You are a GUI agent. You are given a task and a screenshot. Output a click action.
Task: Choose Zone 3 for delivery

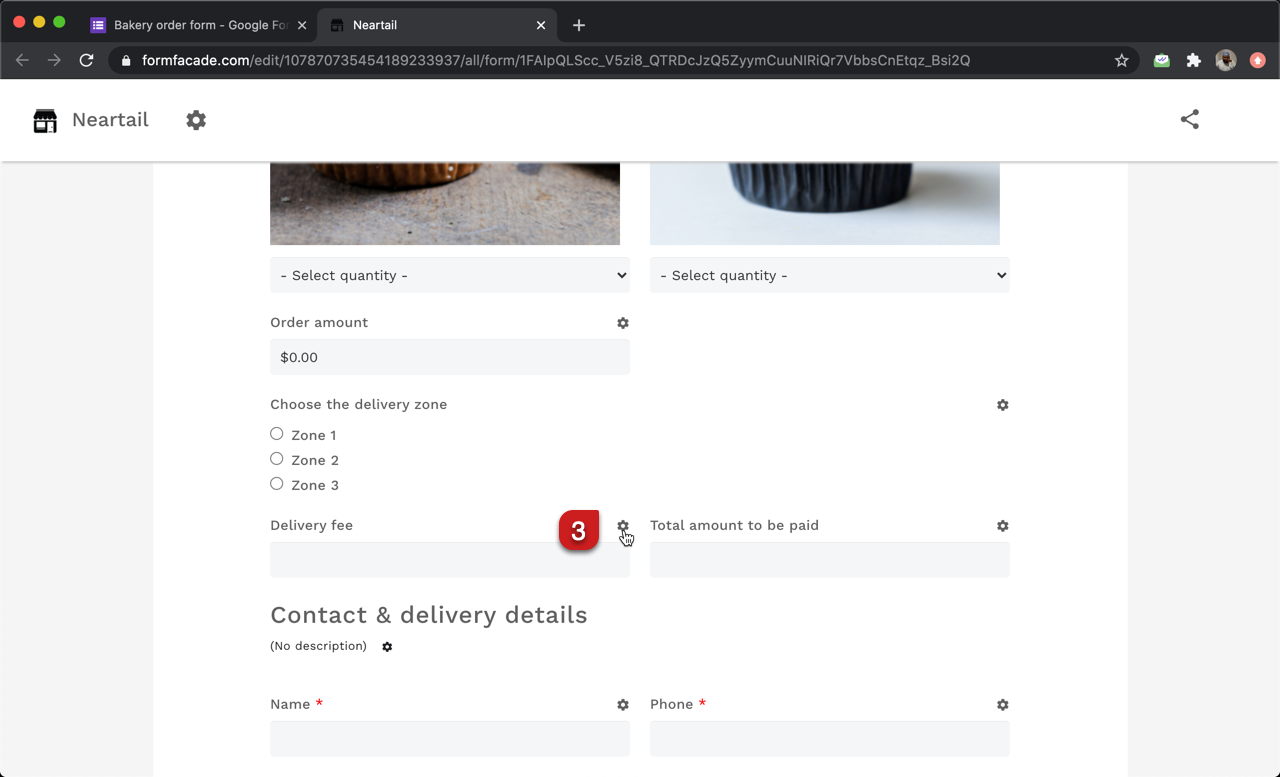(x=276, y=483)
